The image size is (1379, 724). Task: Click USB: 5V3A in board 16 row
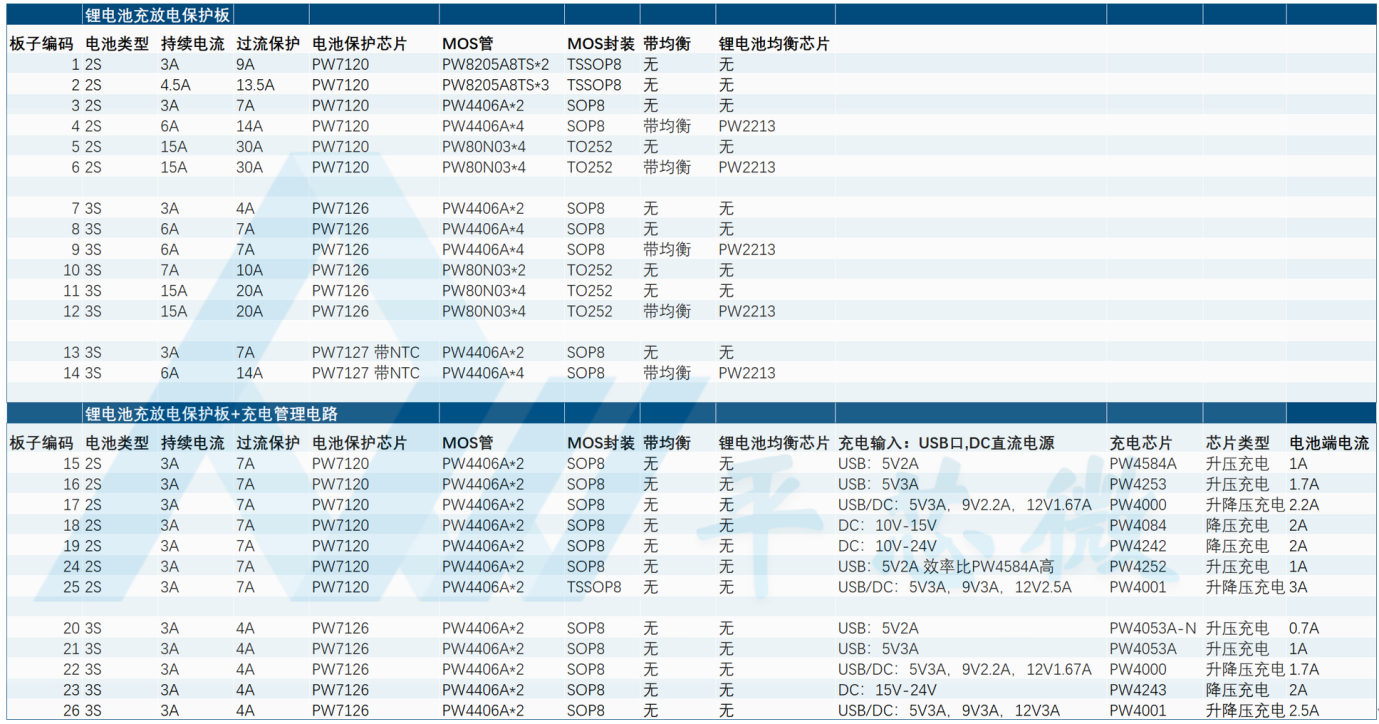(x=878, y=484)
